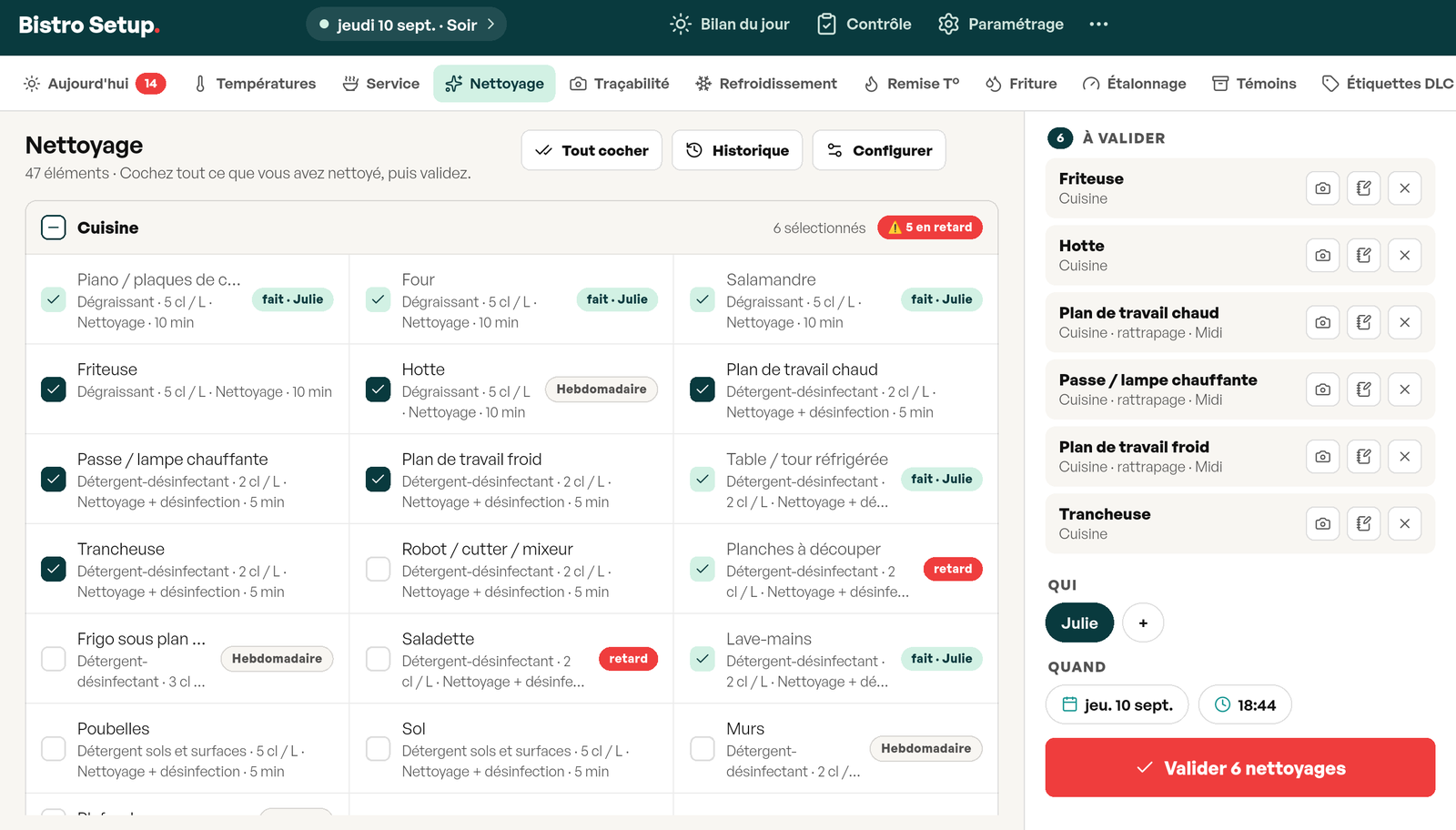This screenshot has height=830, width=1456.
Task: Open photo capture for Friteuse
Action: [x=1323, y=188]
